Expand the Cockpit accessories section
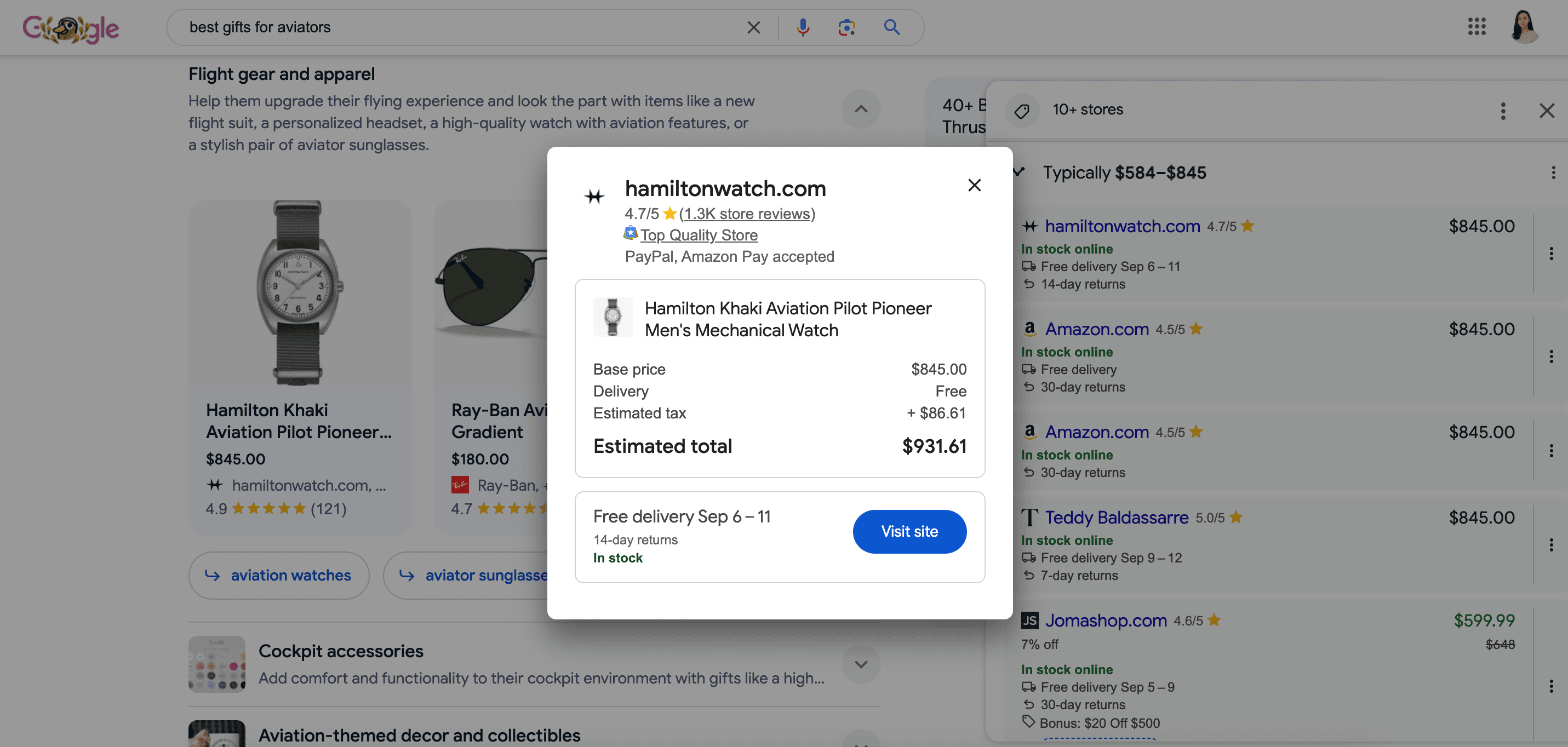The image size is (1568, 747). pos(861,665)
